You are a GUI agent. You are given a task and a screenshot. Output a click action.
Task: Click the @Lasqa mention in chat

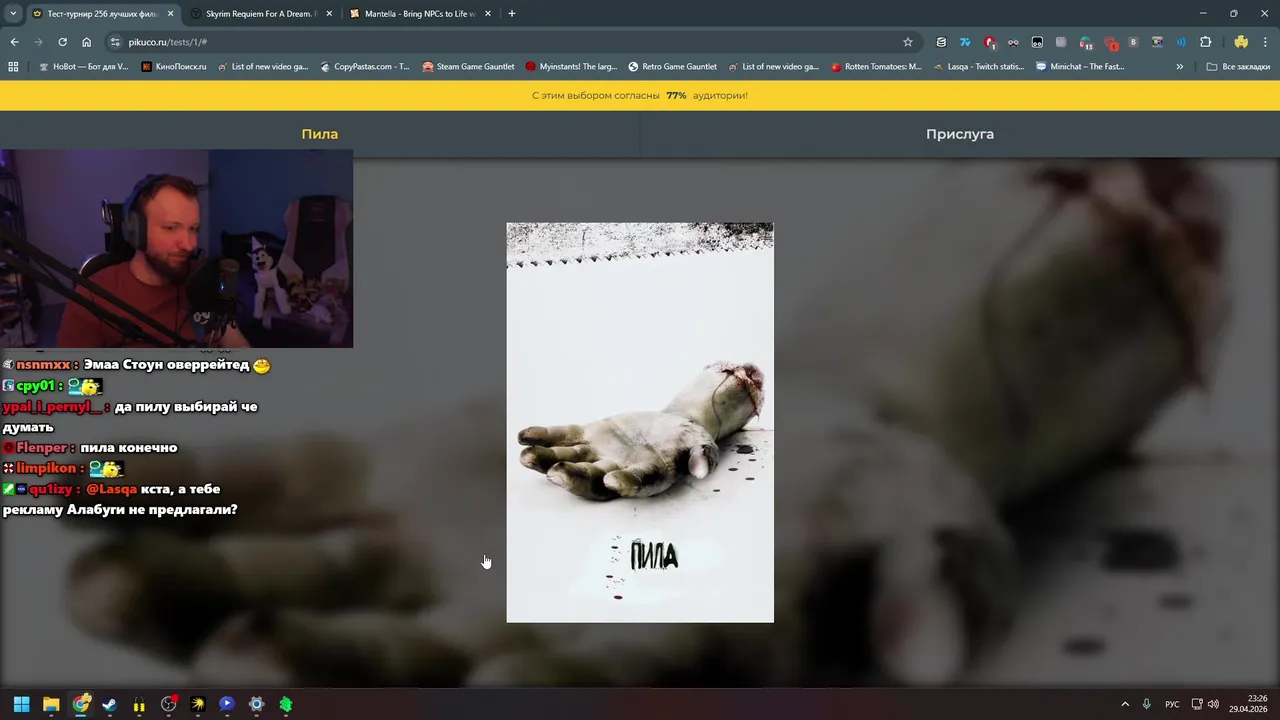[111, 489]
